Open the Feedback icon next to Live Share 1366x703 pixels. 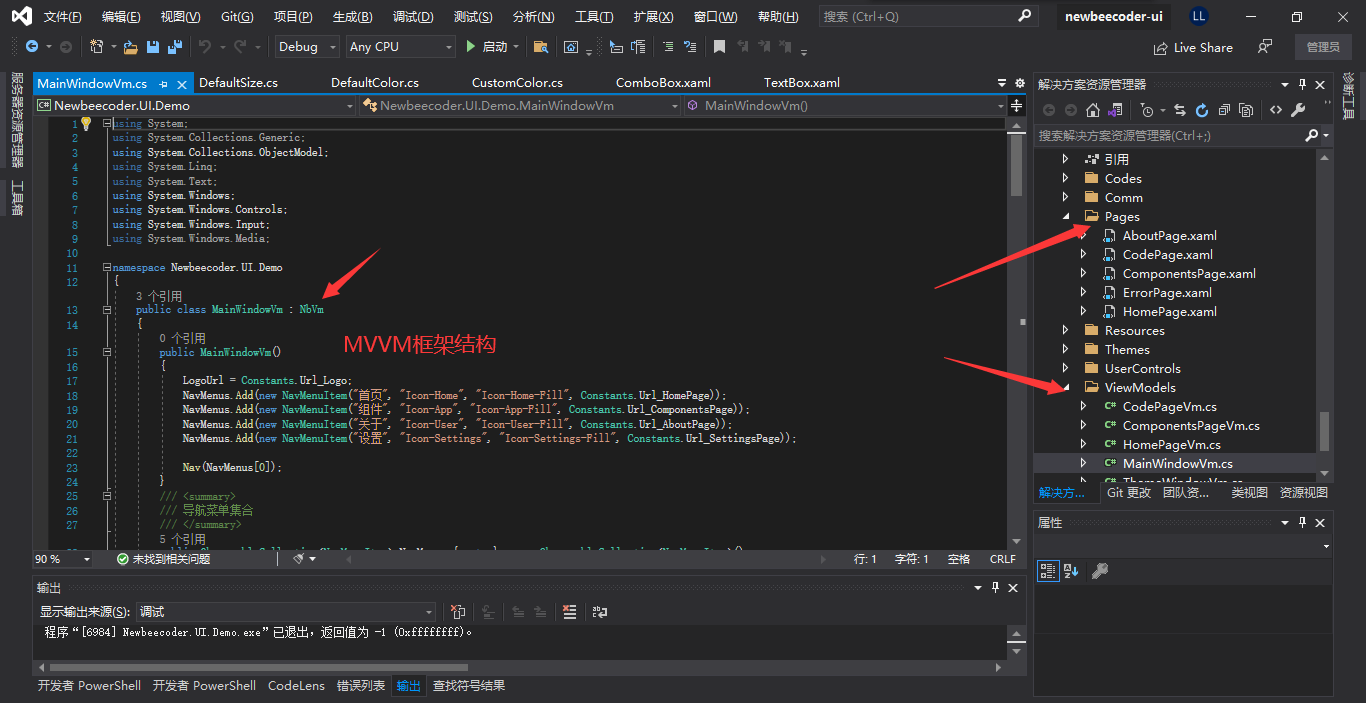[1266, 47]
